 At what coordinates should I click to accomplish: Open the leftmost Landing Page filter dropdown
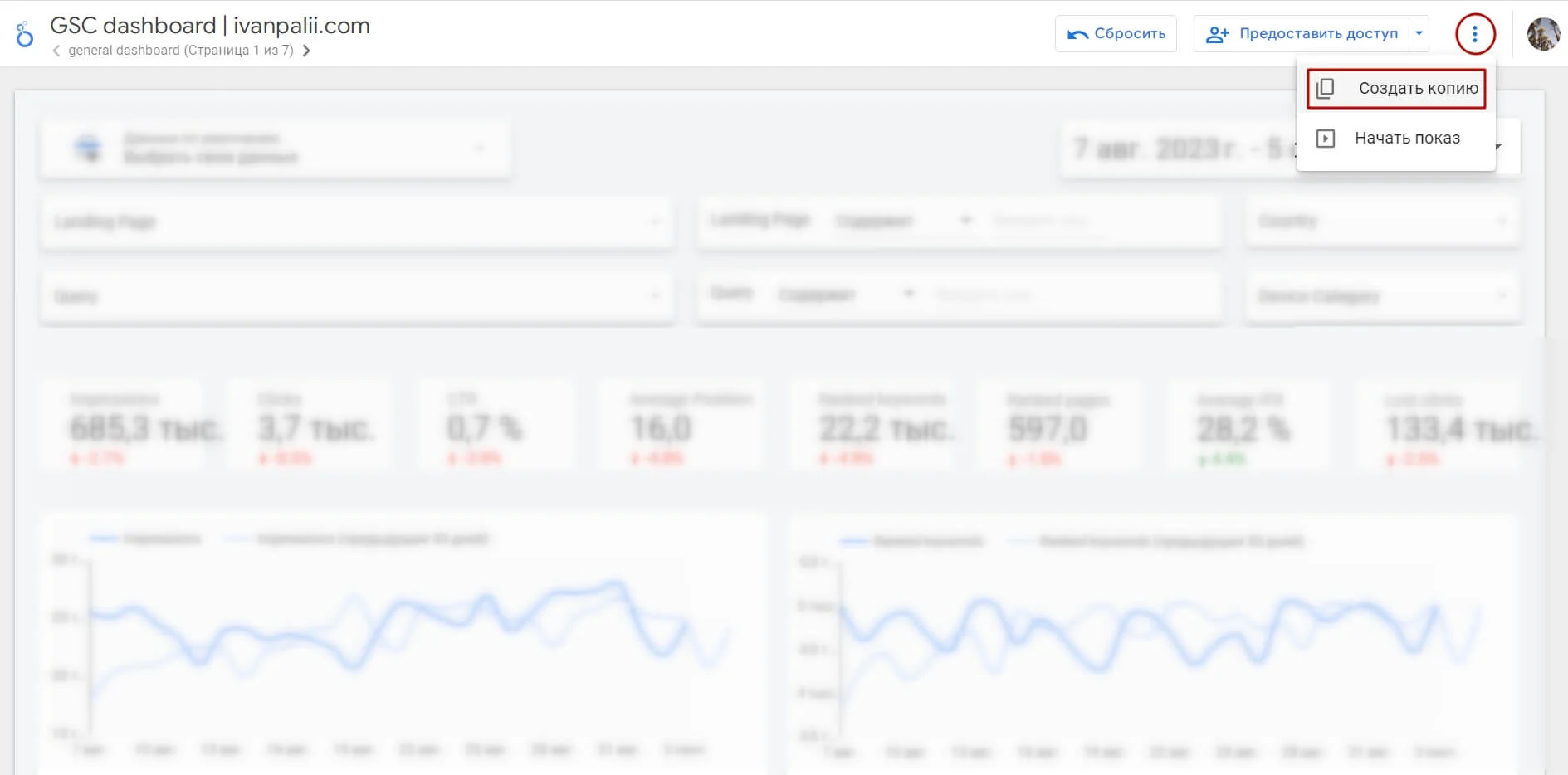point(357,222)
